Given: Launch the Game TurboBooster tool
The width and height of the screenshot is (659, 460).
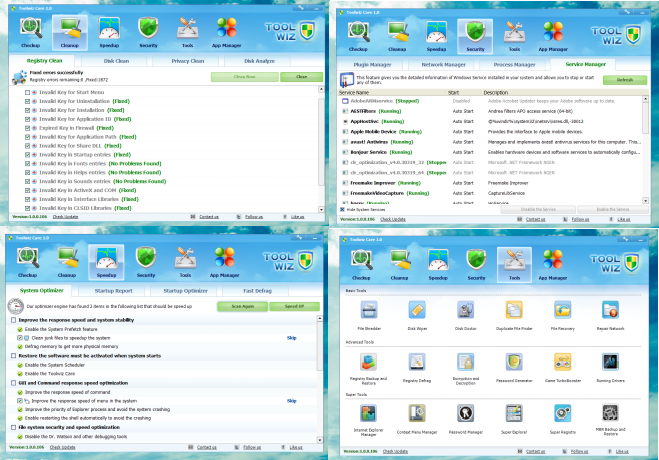Looking at the screenshot, I should (562, 362).
